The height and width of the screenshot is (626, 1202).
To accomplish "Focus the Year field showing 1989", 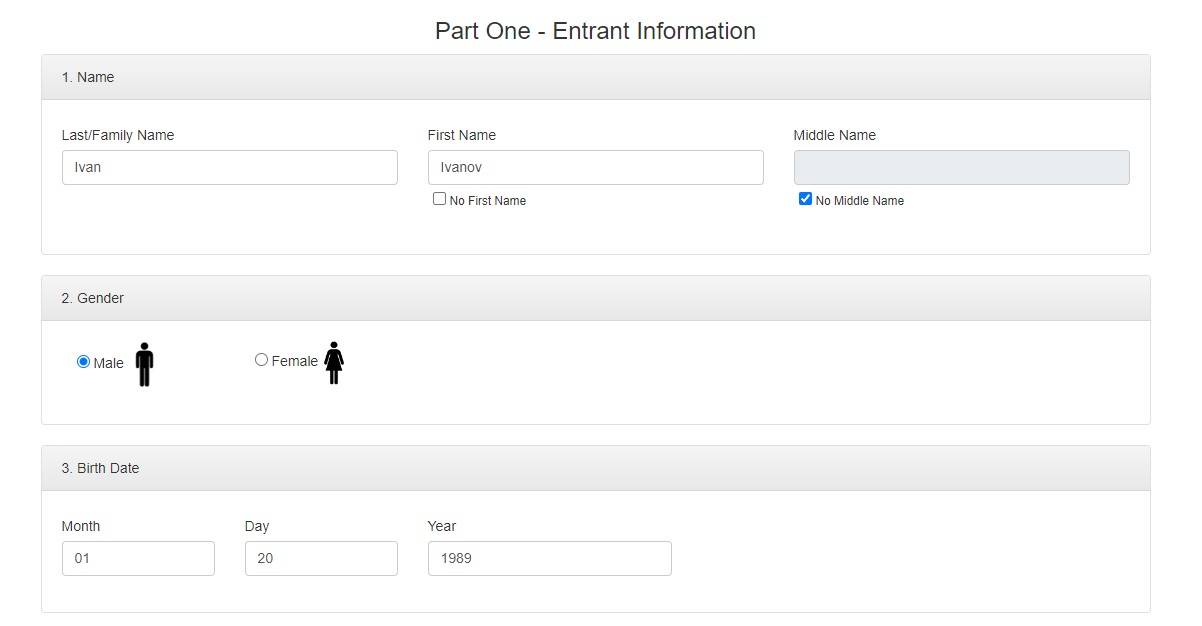I will tap(549, 559).
